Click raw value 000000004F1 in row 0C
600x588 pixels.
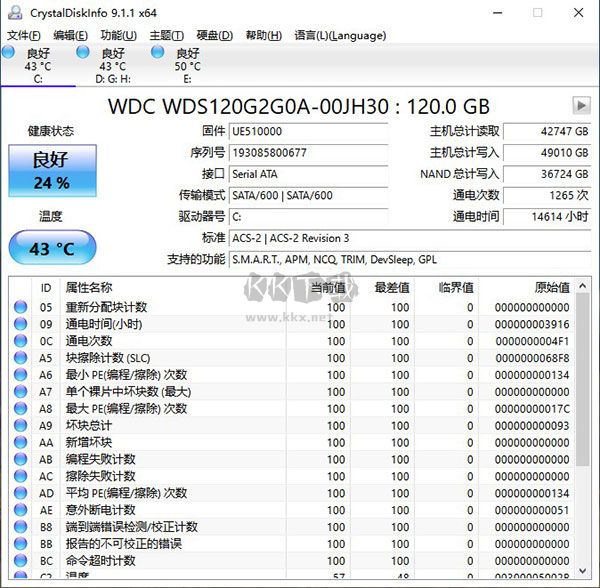pos(532,341)
